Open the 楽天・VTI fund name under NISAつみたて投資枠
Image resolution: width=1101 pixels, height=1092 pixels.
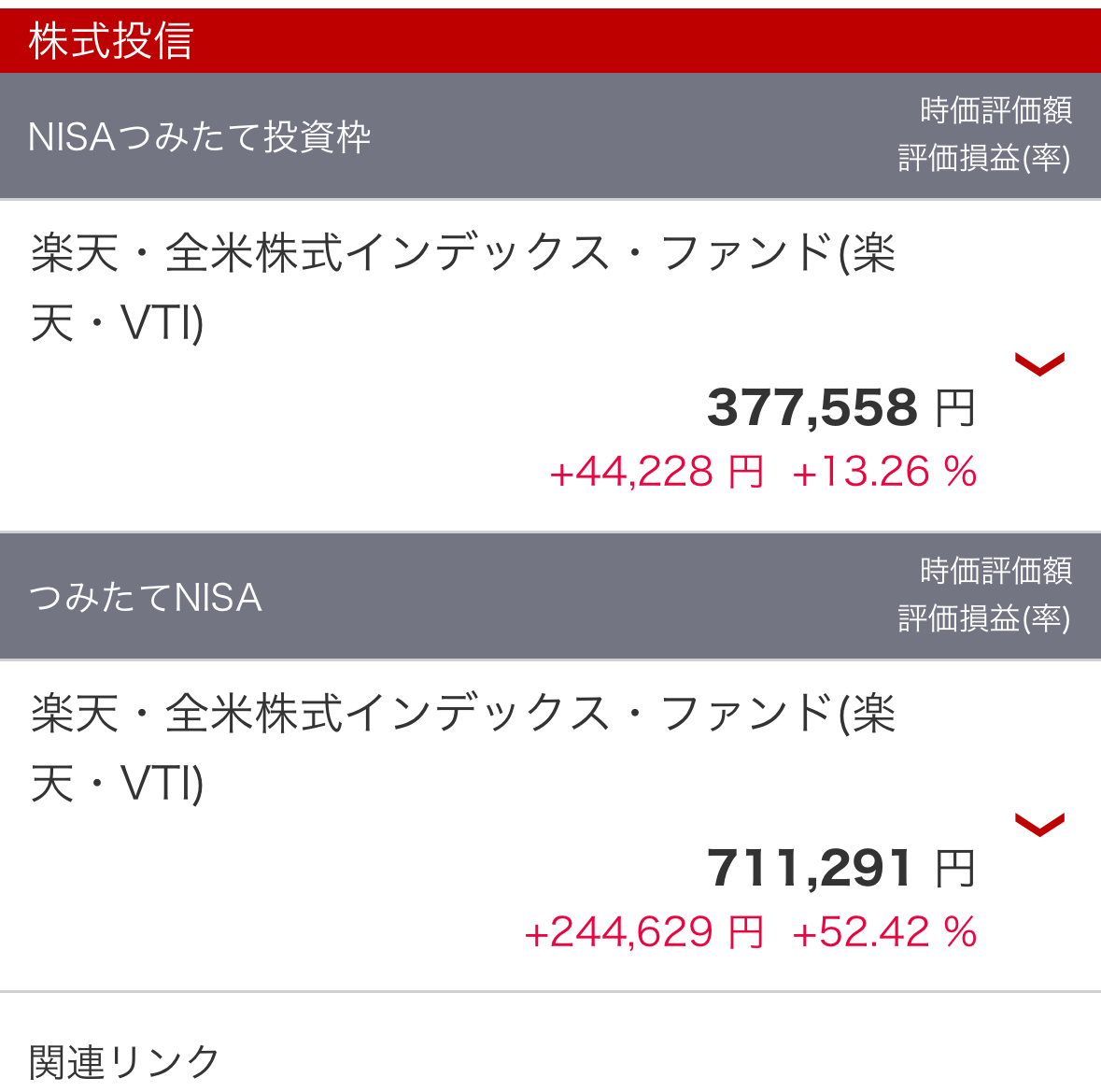pyautogui.click(x=462, y=287)
